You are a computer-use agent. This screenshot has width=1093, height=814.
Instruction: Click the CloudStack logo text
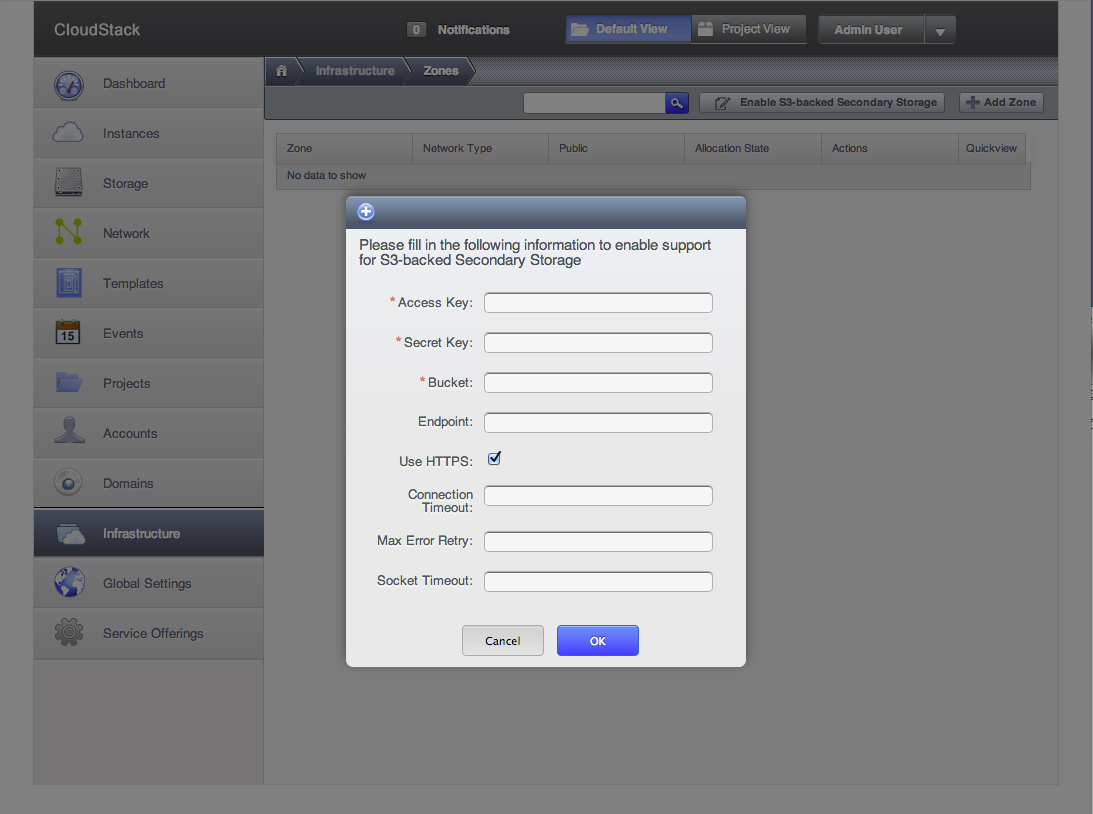pos(97,30)
